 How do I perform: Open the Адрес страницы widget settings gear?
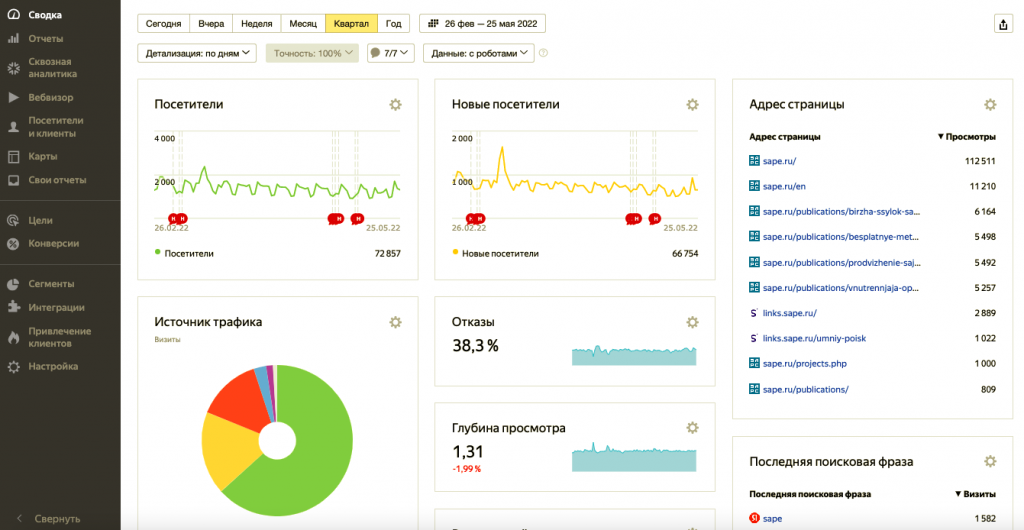(990, 104)
